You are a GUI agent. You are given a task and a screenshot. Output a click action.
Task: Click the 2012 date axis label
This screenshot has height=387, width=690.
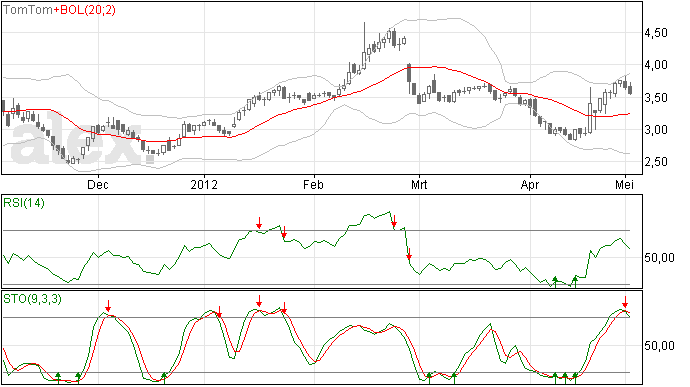204,184
